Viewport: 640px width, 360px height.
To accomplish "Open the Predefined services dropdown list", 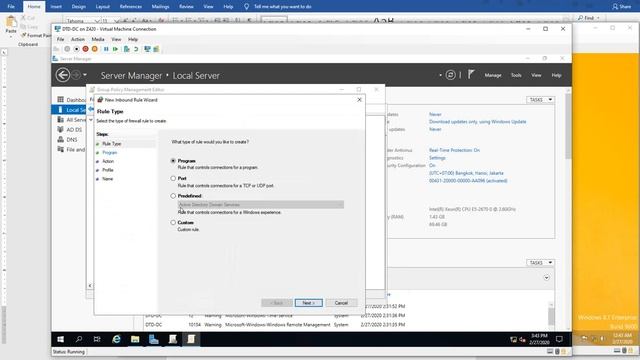I will pos(261,204).
